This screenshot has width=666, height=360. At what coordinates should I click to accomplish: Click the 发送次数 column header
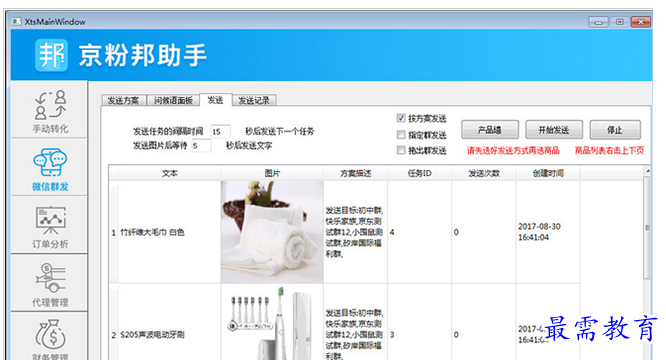click(484, 173)
